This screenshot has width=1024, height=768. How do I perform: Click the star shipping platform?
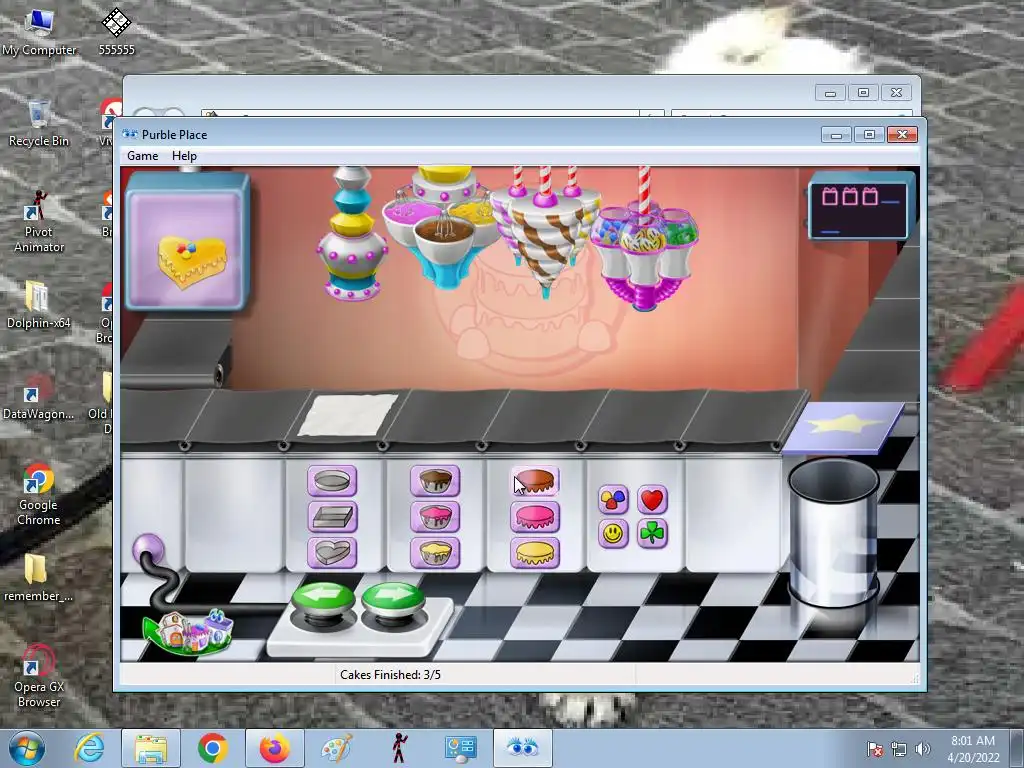point(844,426)
